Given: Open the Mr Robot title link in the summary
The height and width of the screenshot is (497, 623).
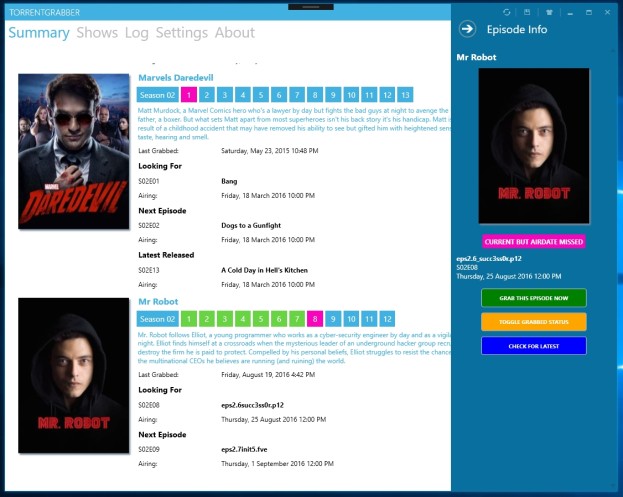Looking at the screenshot, I should (x=158, y=302).
